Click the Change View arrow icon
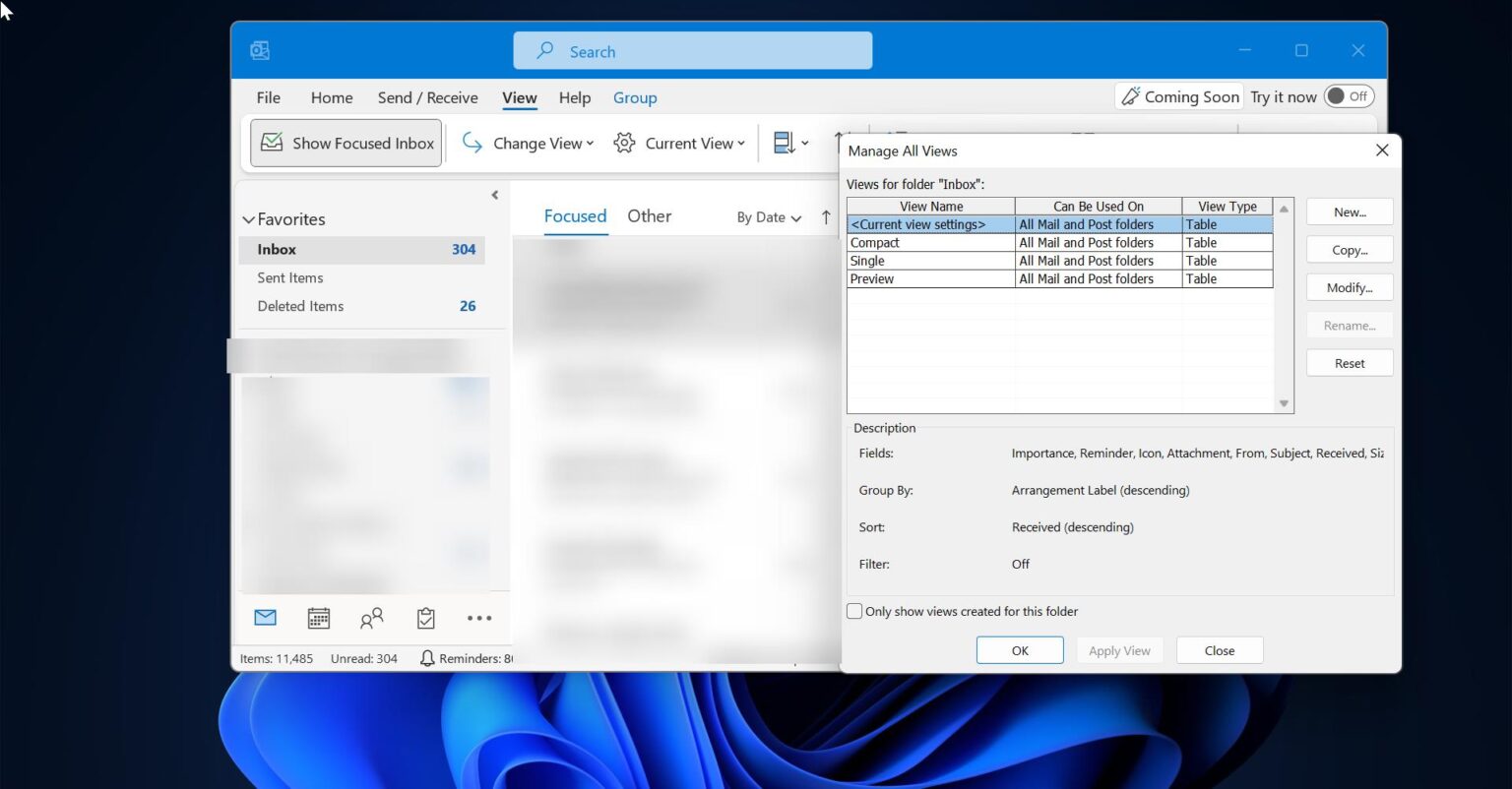This screenshot has width=1512, height=789. coord(472,143)
